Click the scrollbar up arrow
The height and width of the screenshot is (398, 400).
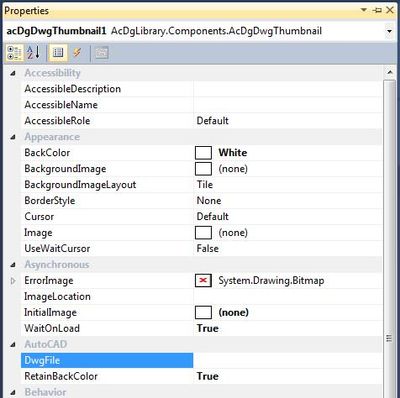pos(389,72)
